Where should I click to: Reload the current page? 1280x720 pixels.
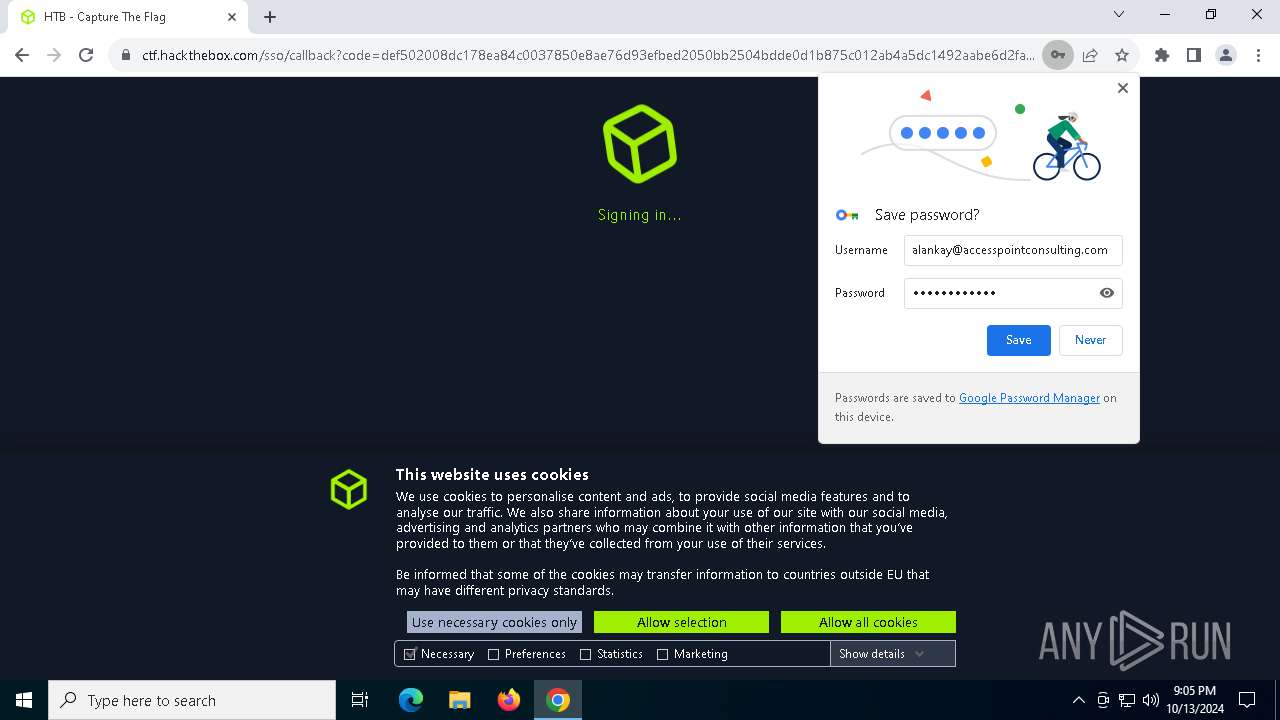click(86, 55)
